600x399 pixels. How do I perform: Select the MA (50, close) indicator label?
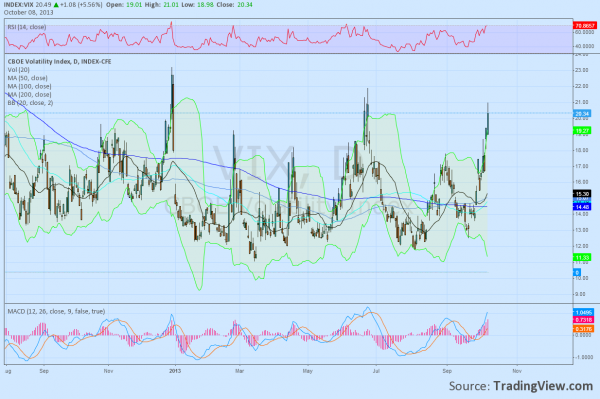28,78
